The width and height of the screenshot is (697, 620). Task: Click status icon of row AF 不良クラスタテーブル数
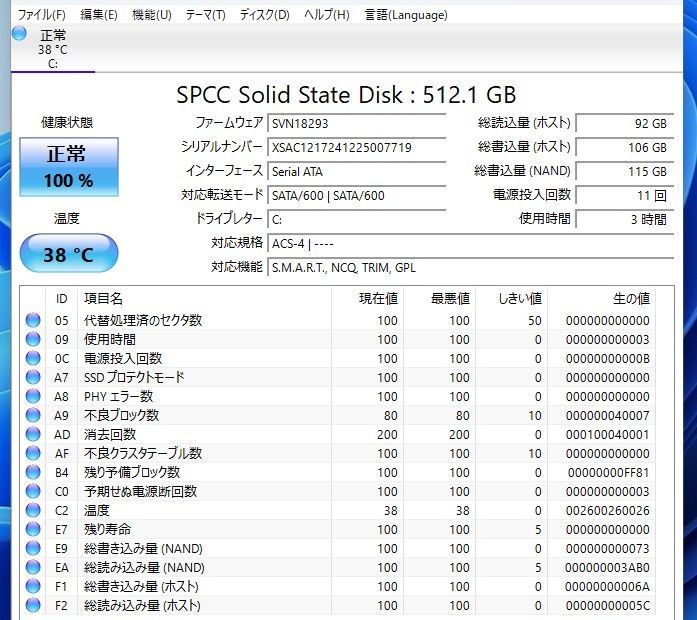[x=33, y=453]
